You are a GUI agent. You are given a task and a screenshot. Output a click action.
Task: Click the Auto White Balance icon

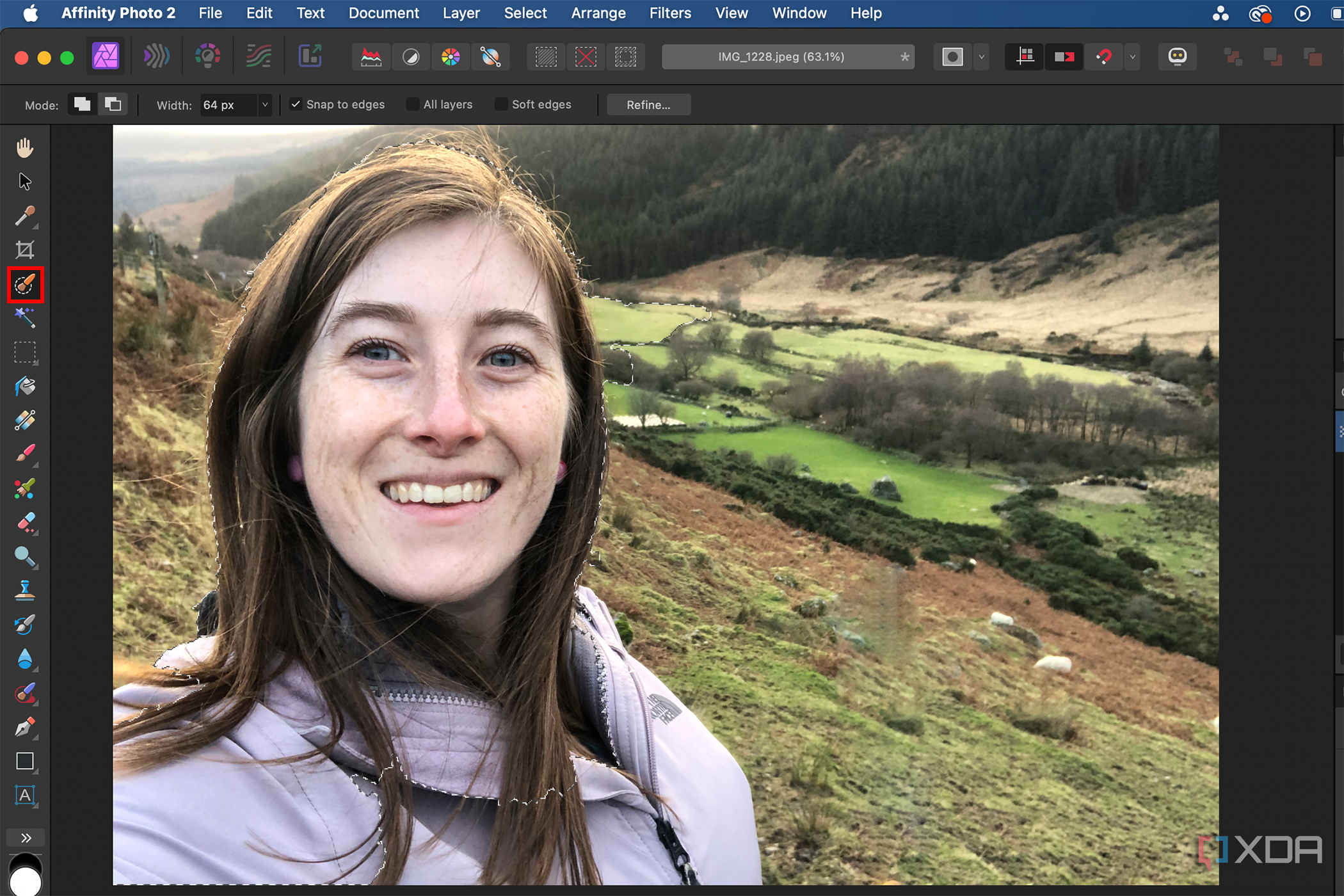[490, 57]
